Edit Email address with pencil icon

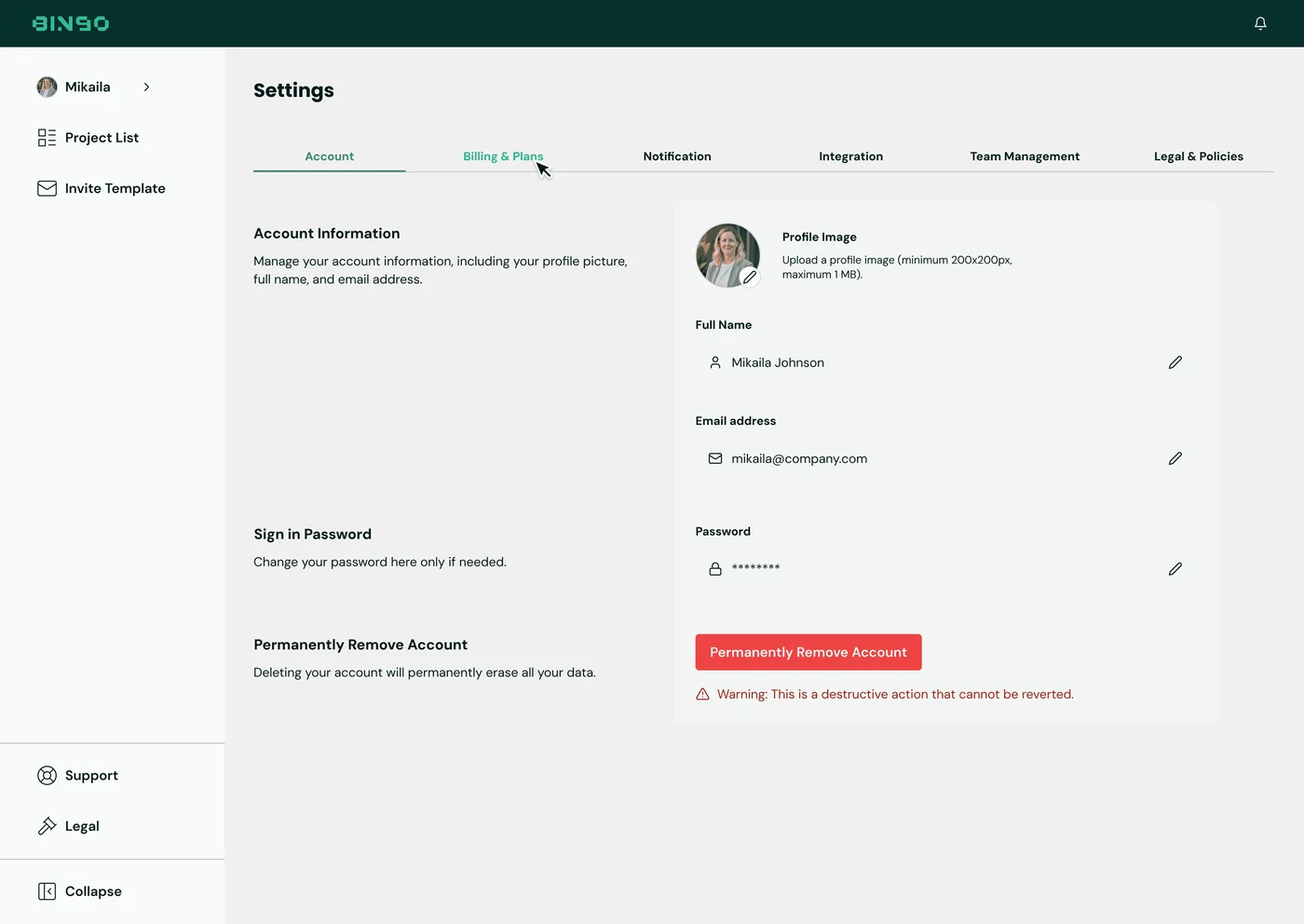click(x=1175, y=458)
